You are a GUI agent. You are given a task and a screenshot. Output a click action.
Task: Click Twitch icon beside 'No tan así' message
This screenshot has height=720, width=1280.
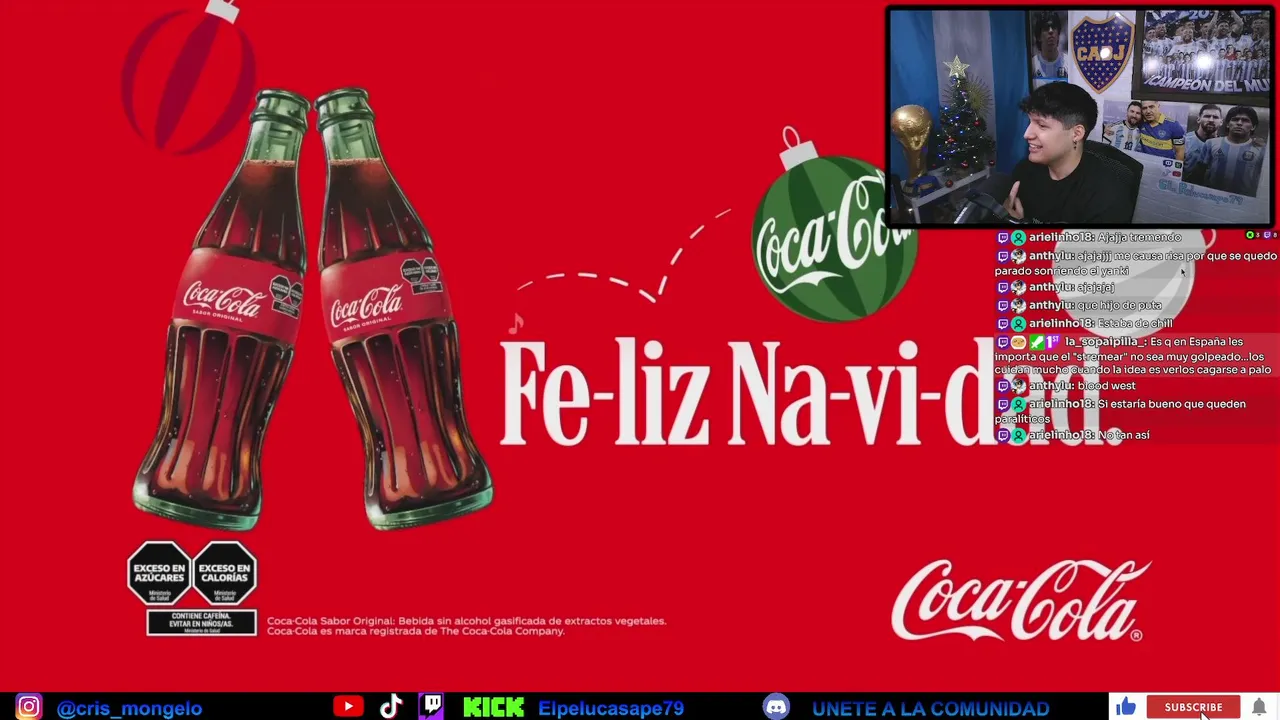(1003, 436)
